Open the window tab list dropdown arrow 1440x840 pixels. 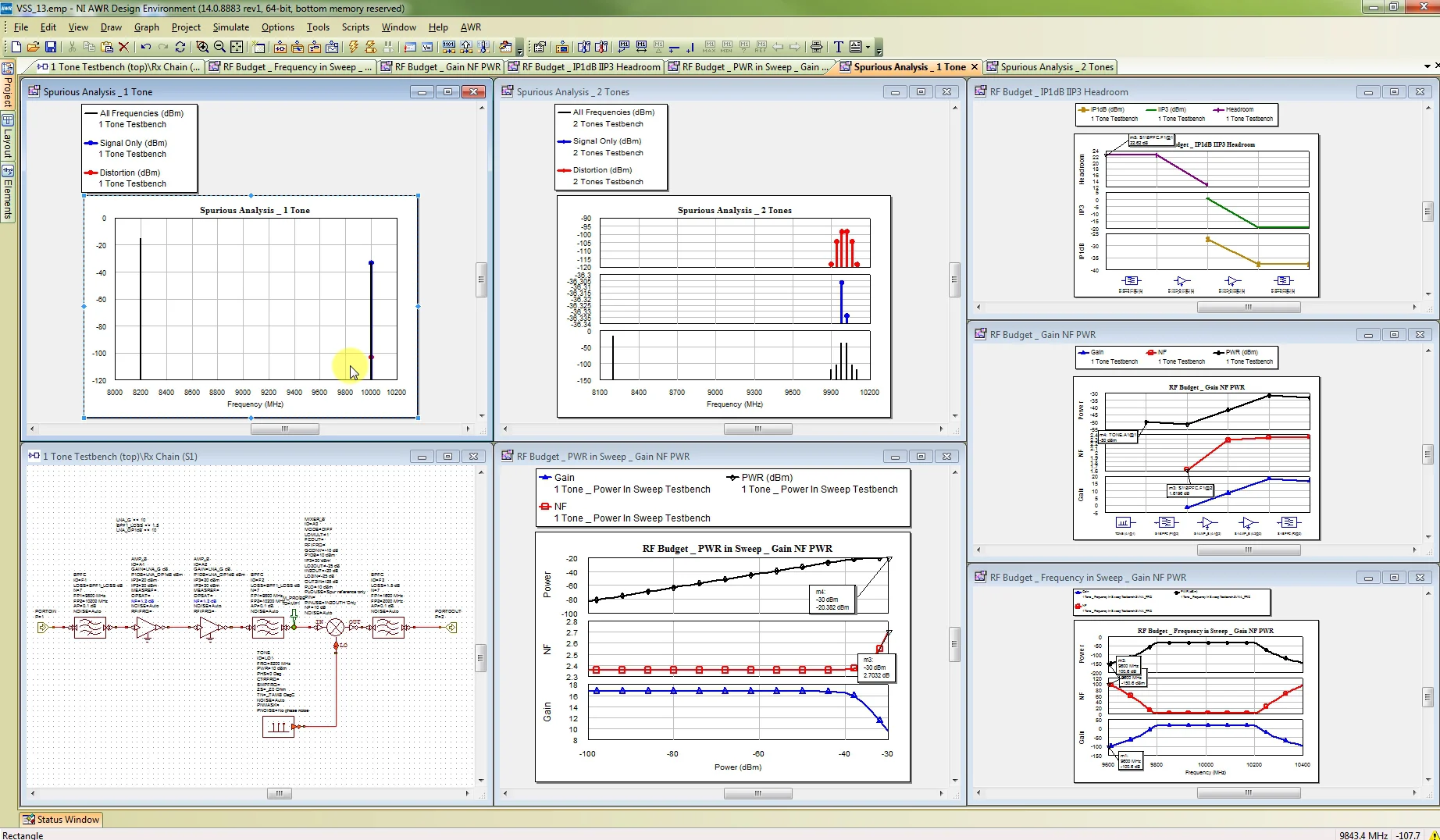1427,66
